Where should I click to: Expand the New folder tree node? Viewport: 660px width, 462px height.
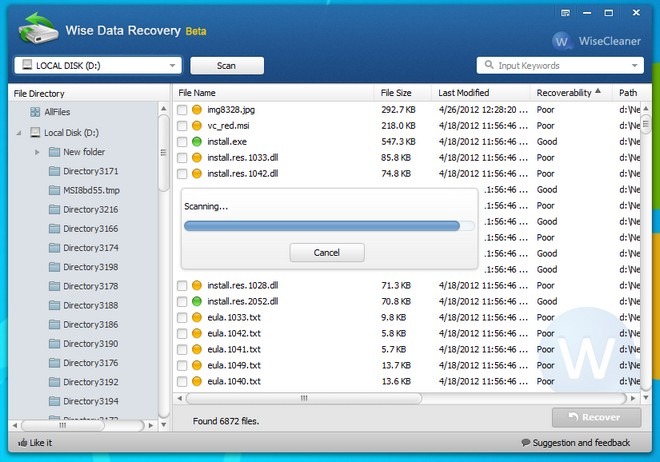tap(37, 152)
